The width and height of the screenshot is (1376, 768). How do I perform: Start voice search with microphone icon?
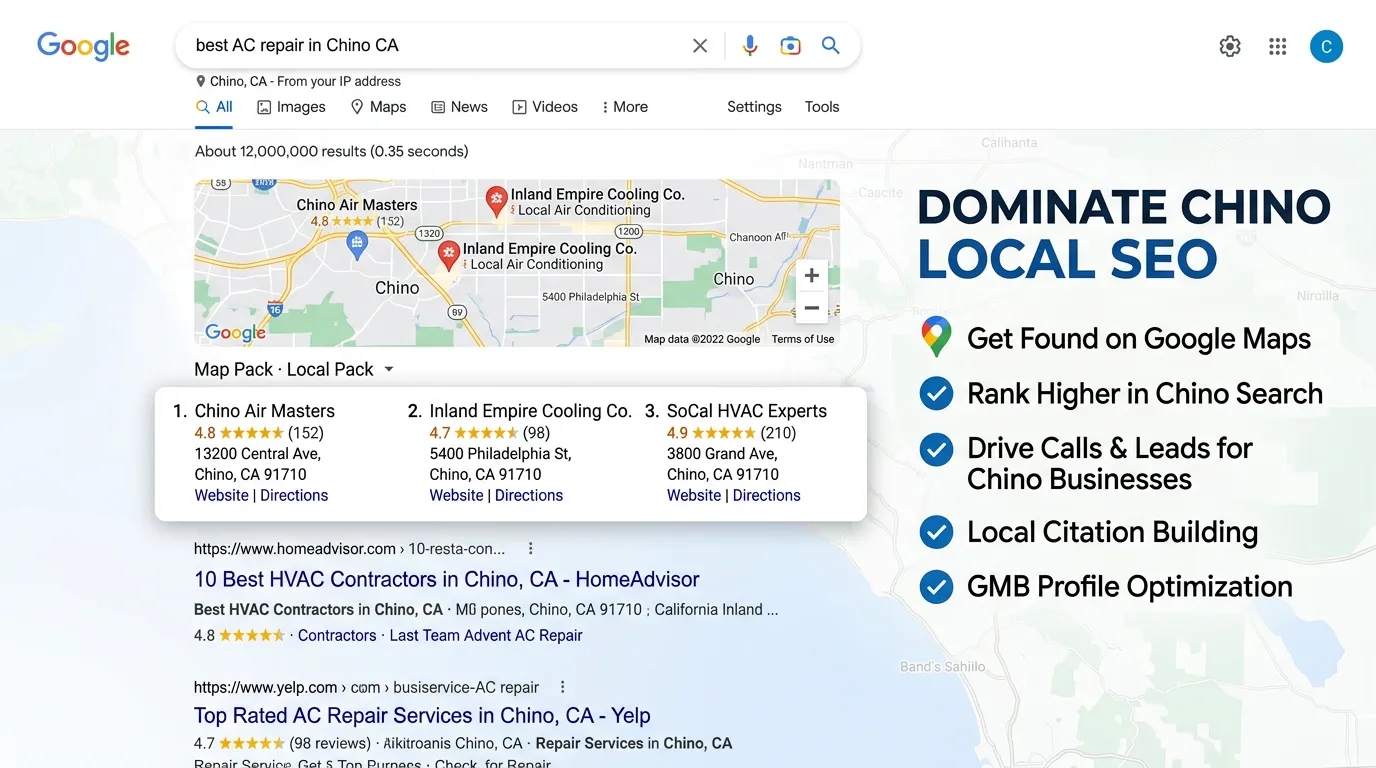[x=750, y=45]
